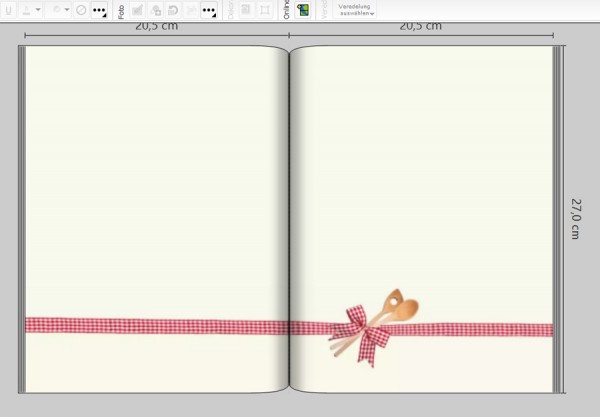Image resolution: width=600 pixels, height=417 pixels.
Task: Open the fill color dropdown arrow
Action: pos(67,9)
